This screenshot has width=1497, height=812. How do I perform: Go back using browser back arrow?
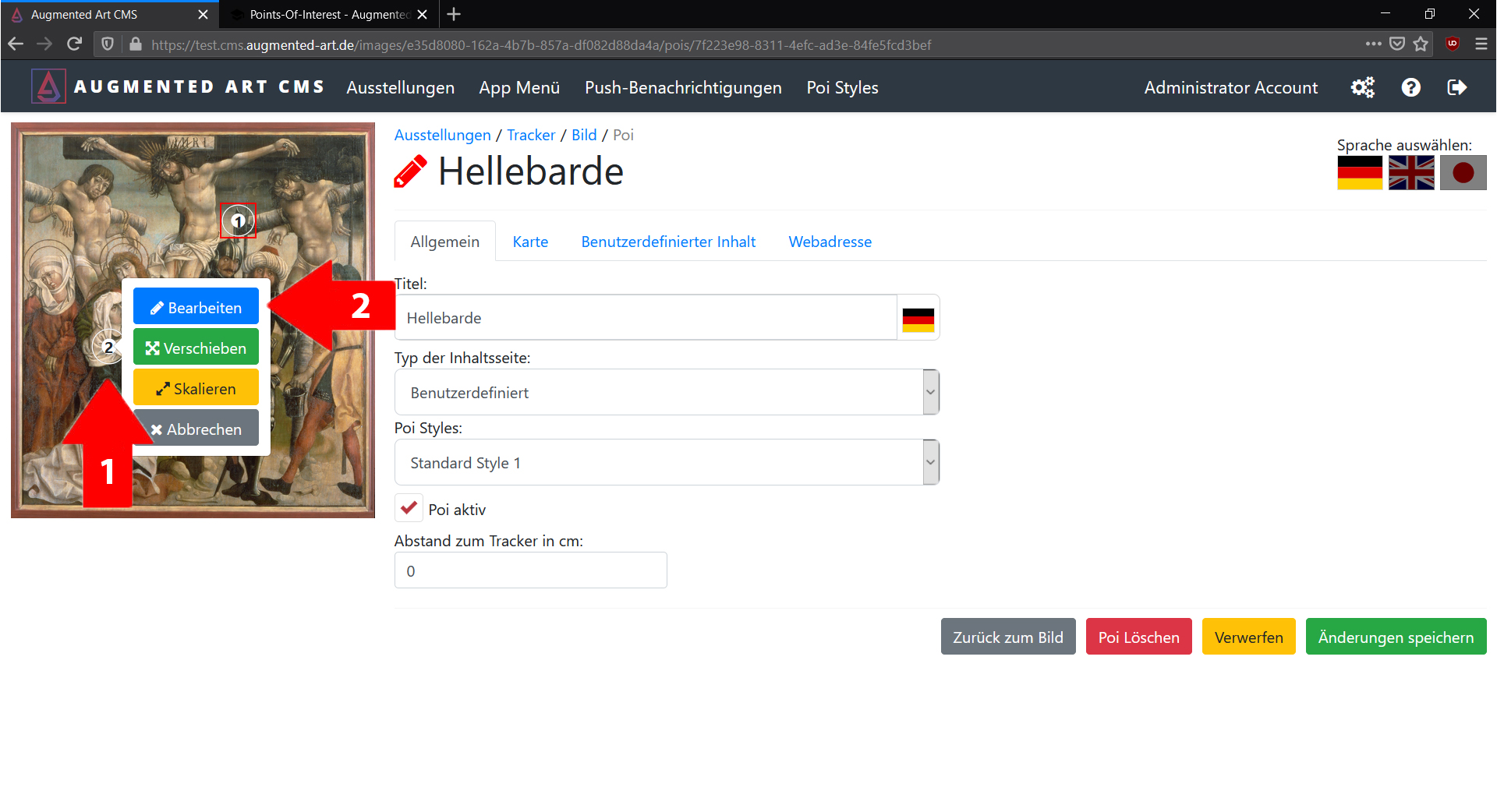pos(16,44)
